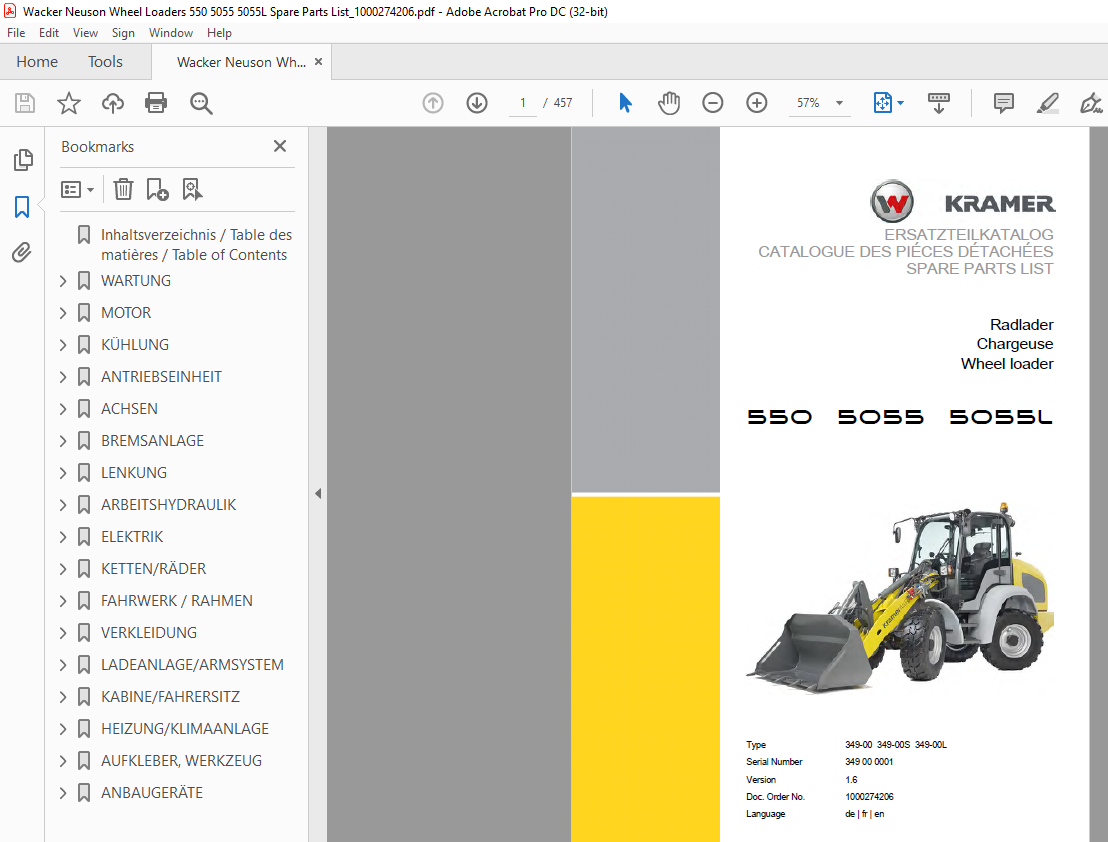Switch to the Tools tab

(x=105, y=61)
